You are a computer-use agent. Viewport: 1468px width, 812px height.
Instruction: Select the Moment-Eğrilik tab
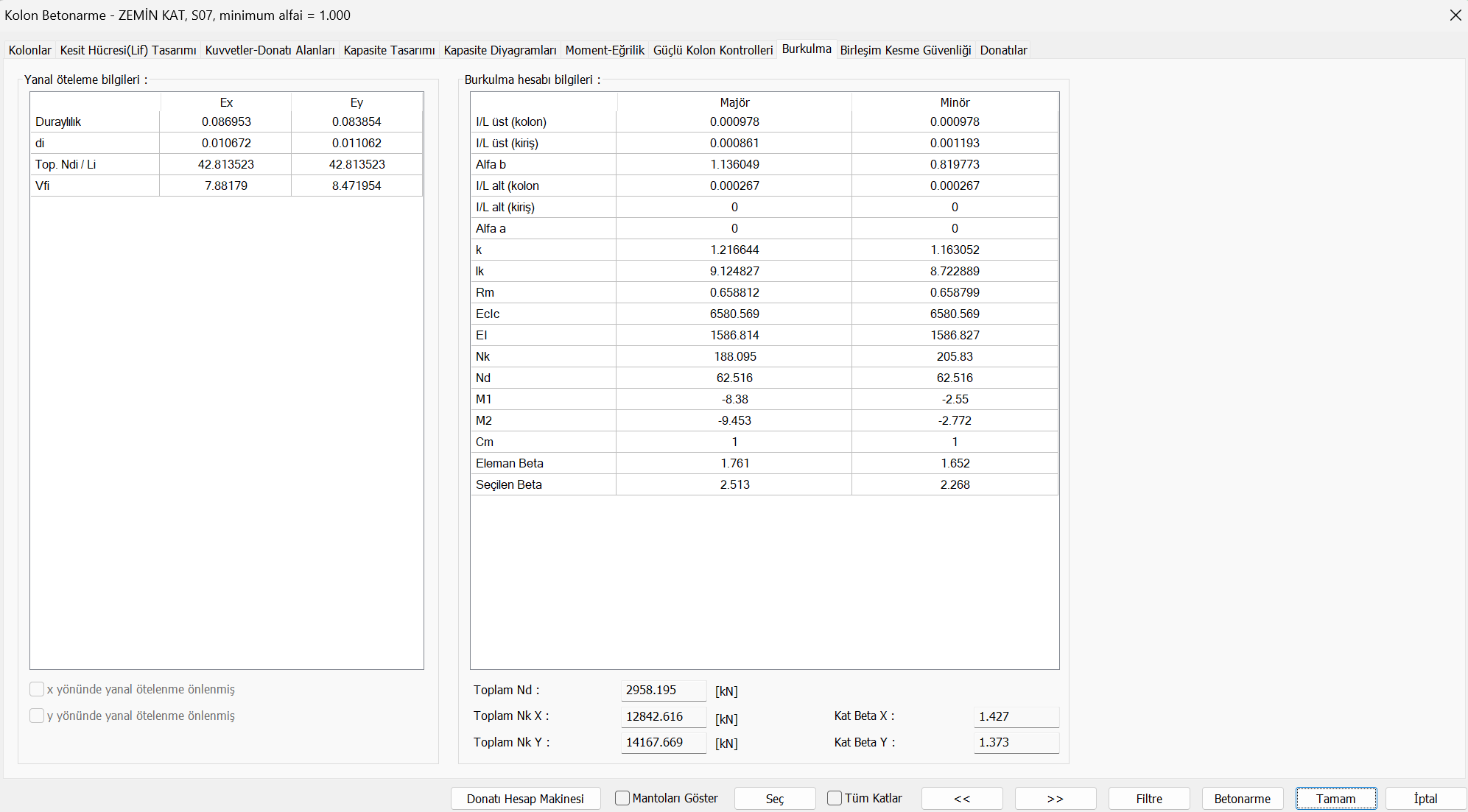click(x=605, y=50)
